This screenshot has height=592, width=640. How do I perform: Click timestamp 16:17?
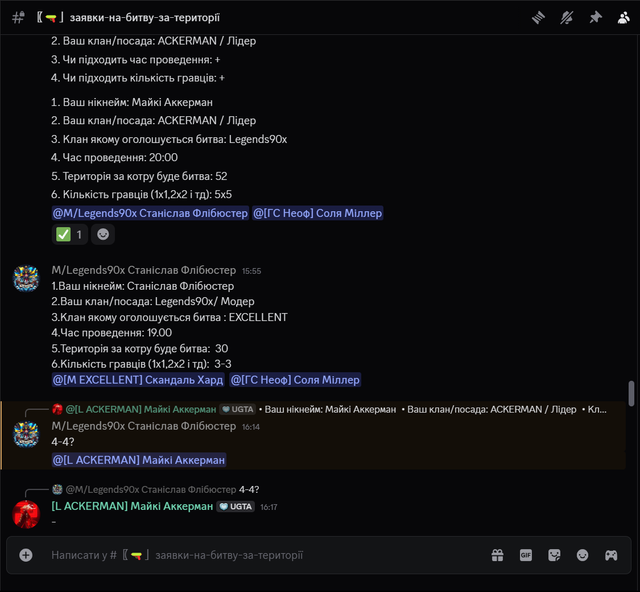click(269, 507)
